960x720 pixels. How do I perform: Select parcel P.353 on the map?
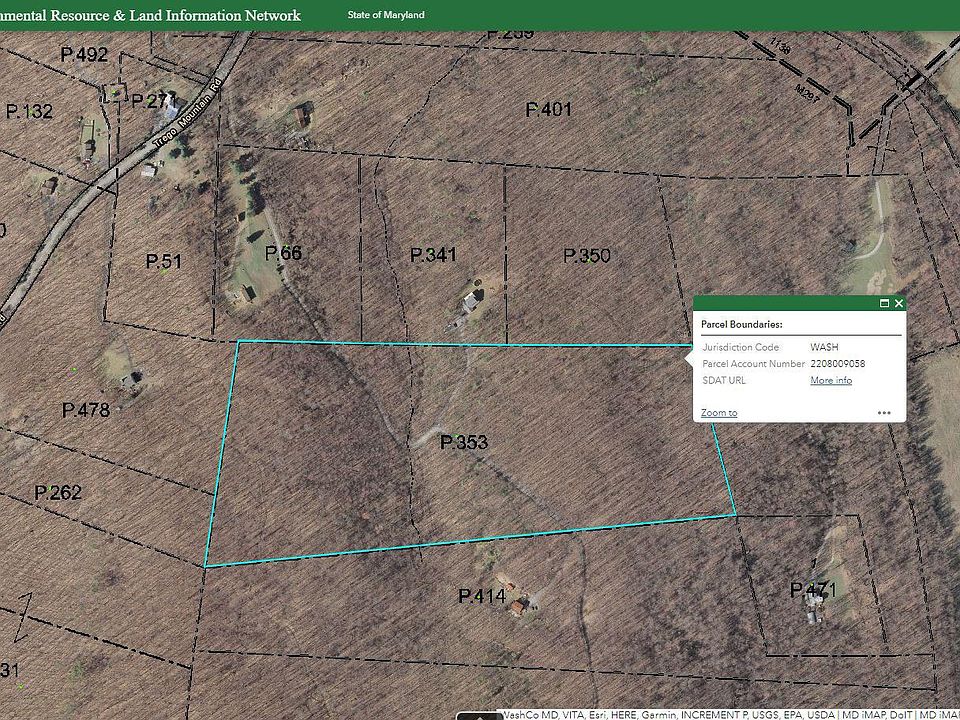click(463, 442)
